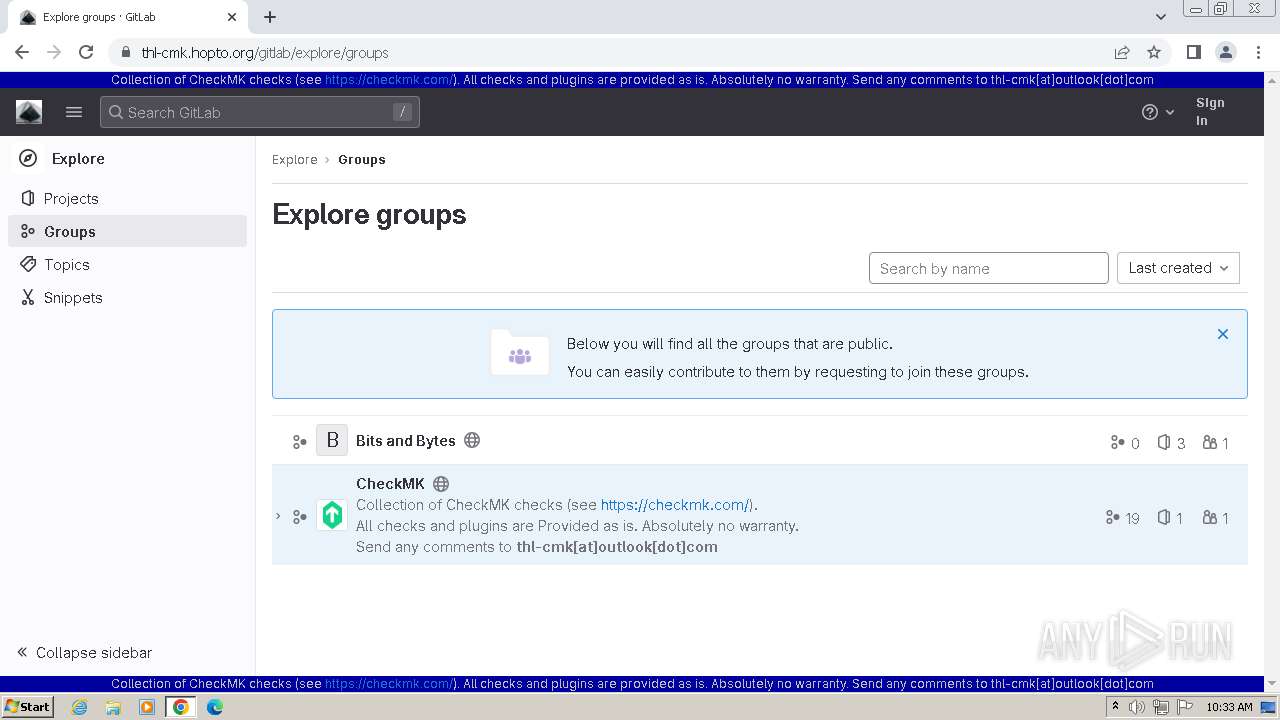Click the Bits and Bytes avatar B
1280x720 pixels.
332,440
